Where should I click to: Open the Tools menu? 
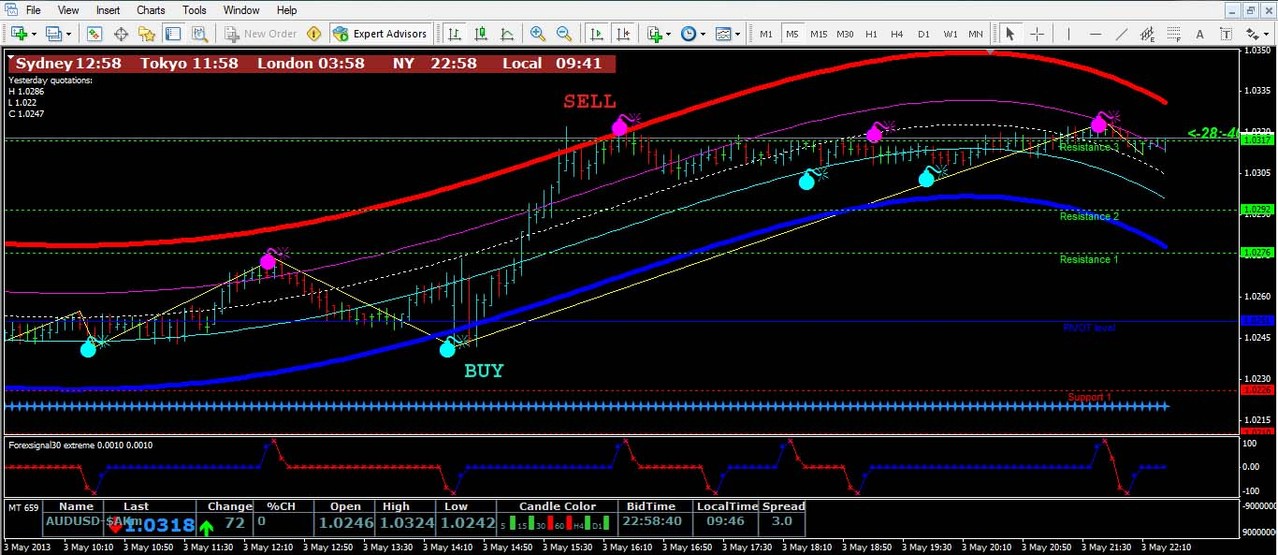pyautogui.click(x=194, y=10)
